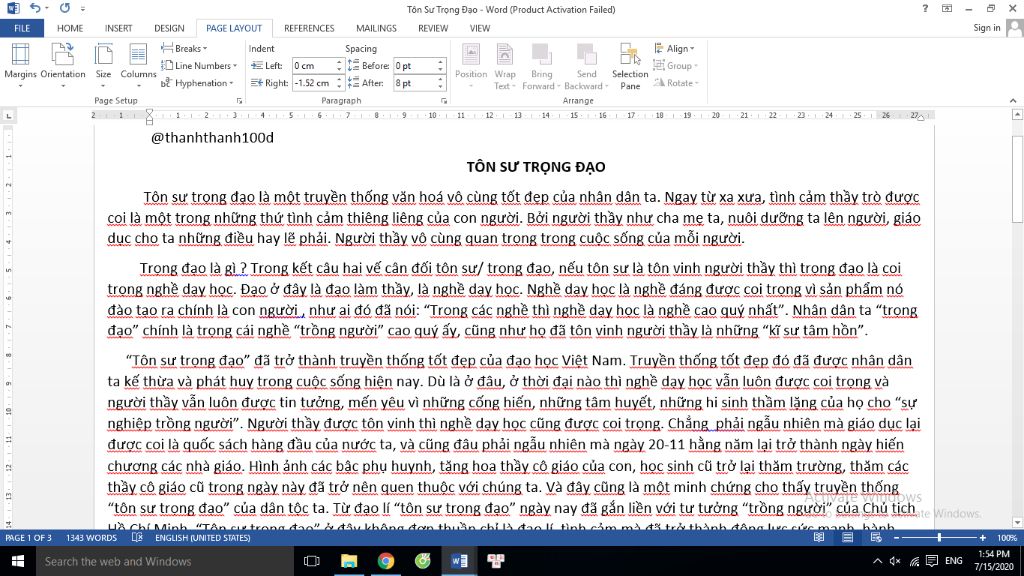Click PAGE 1 OF 3 status indicator

(29, 538)
